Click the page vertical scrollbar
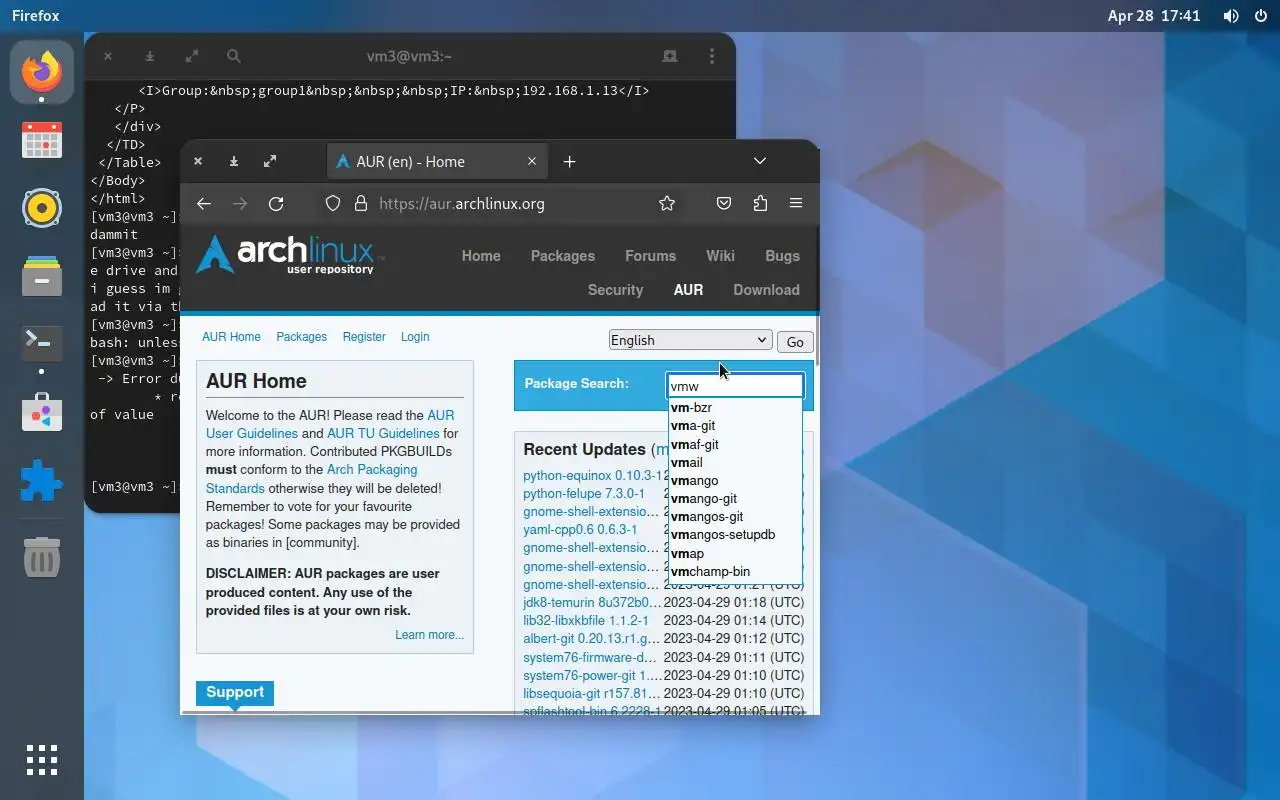The width and height of the screenshot is (1280, 800). (817, 341)
